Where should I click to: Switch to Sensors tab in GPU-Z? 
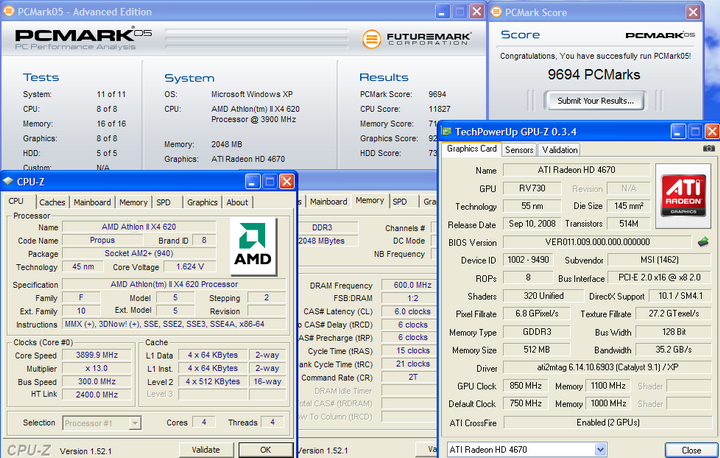click(x=519, y=150)
